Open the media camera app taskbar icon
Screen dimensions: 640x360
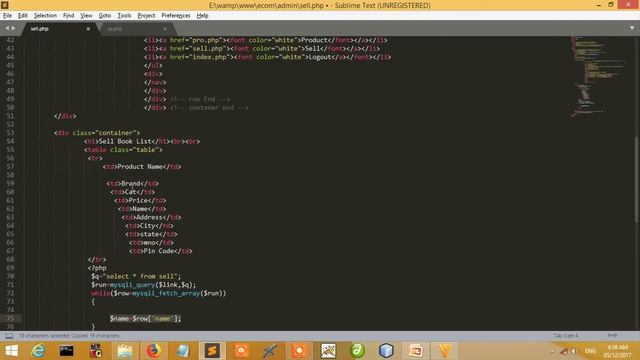96,351
